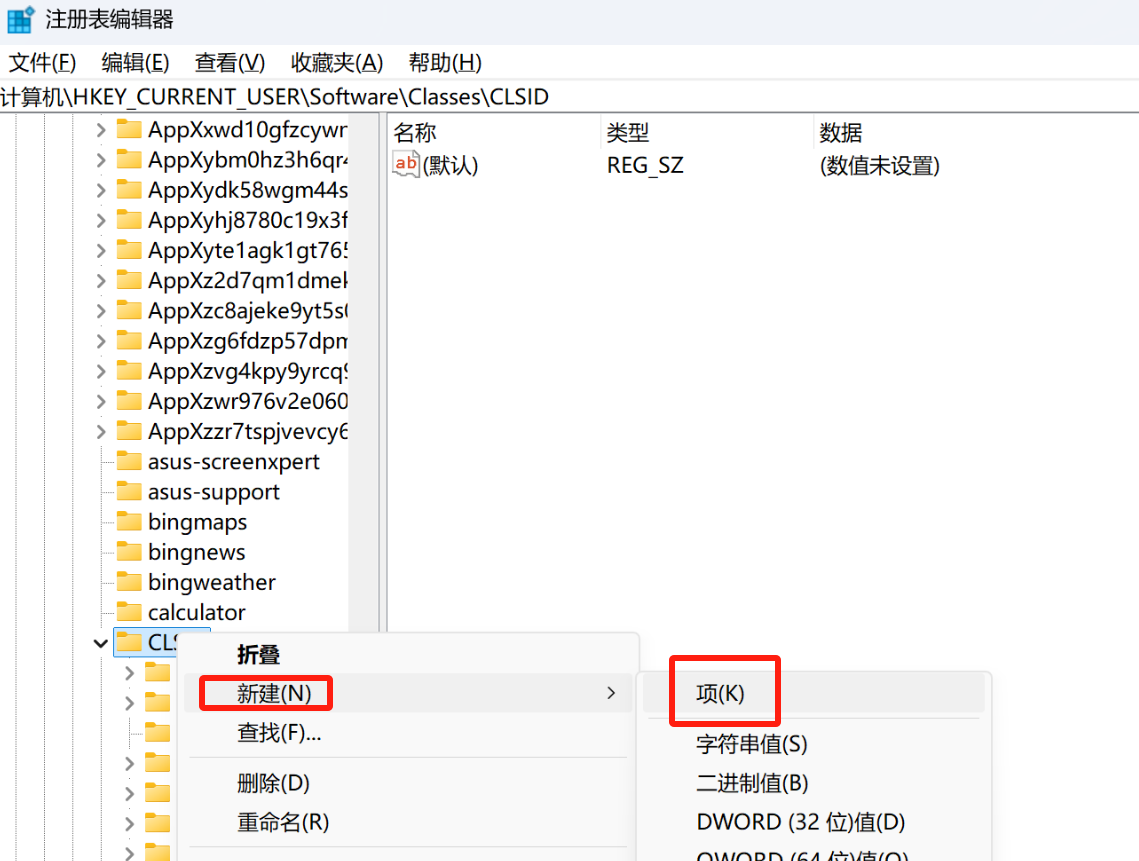Select the asus-support folder icon
The height and width of the screenshot is (861, 1139).
129,492
